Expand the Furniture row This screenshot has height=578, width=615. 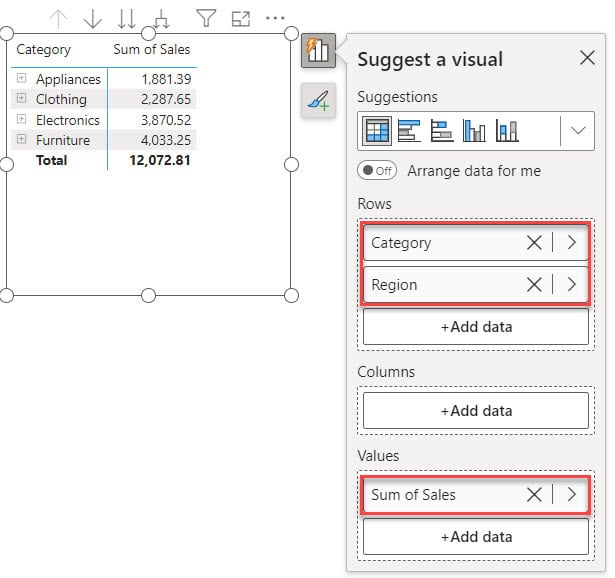point(22,138)
